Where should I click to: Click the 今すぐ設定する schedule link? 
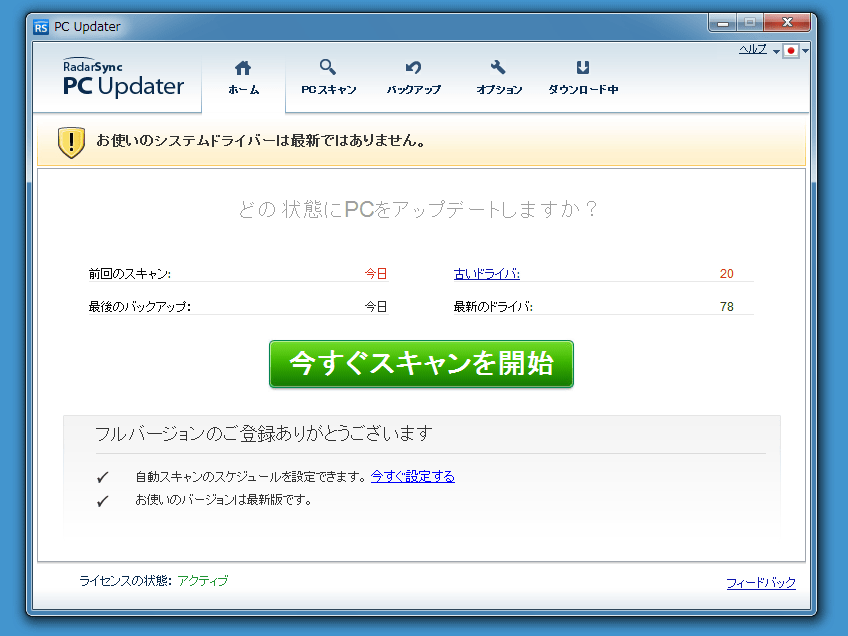(413, 476)
